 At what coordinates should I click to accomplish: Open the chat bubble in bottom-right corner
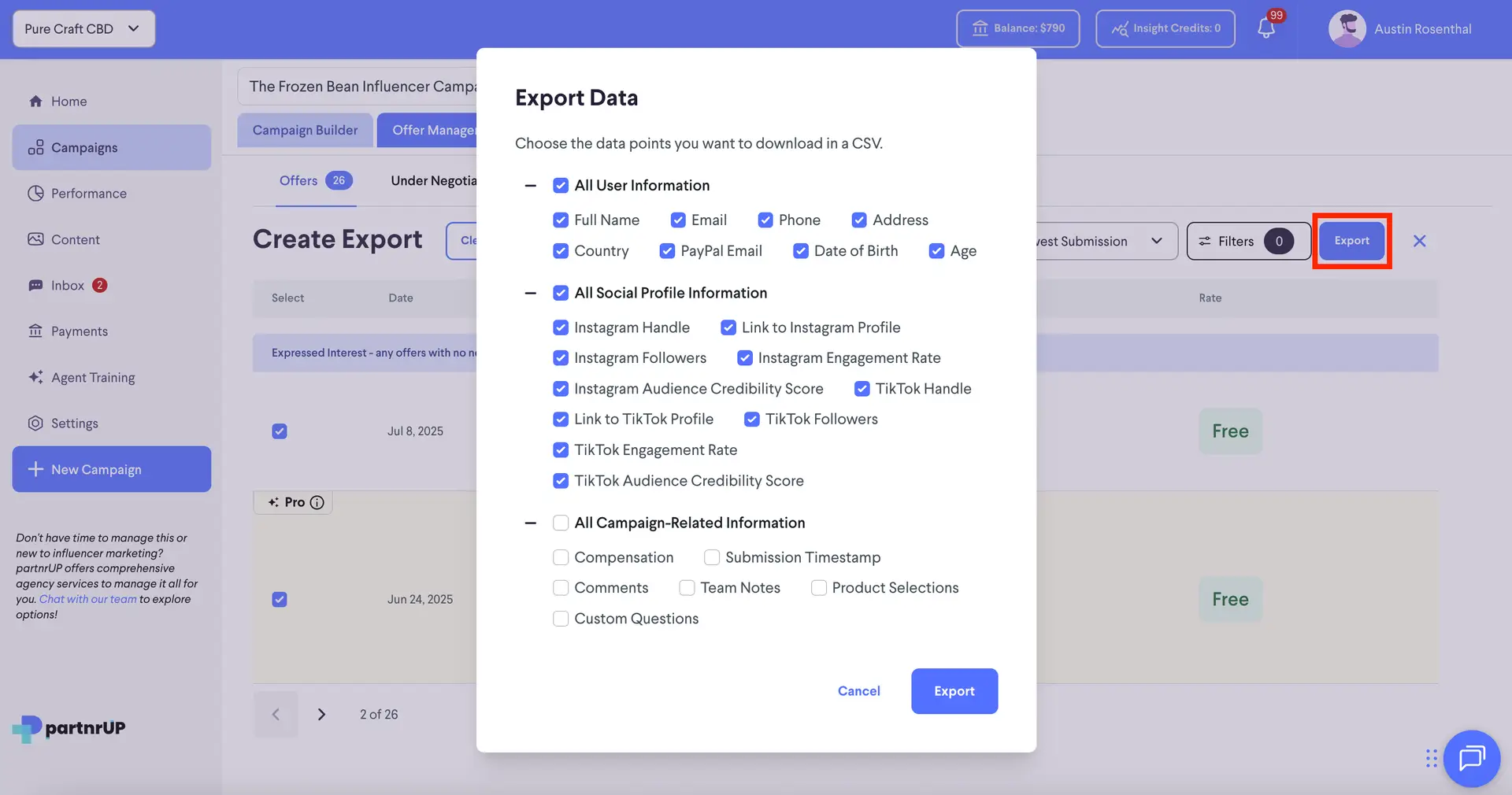[x=1472, y=758]
